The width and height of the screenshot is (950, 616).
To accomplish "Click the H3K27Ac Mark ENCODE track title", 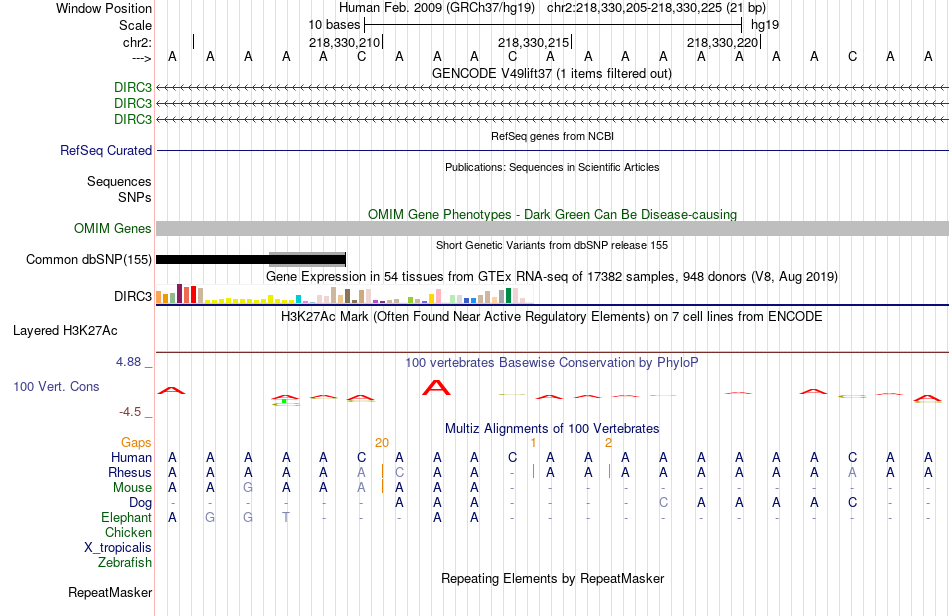I will pyautogui.click(x=552, y=317).
